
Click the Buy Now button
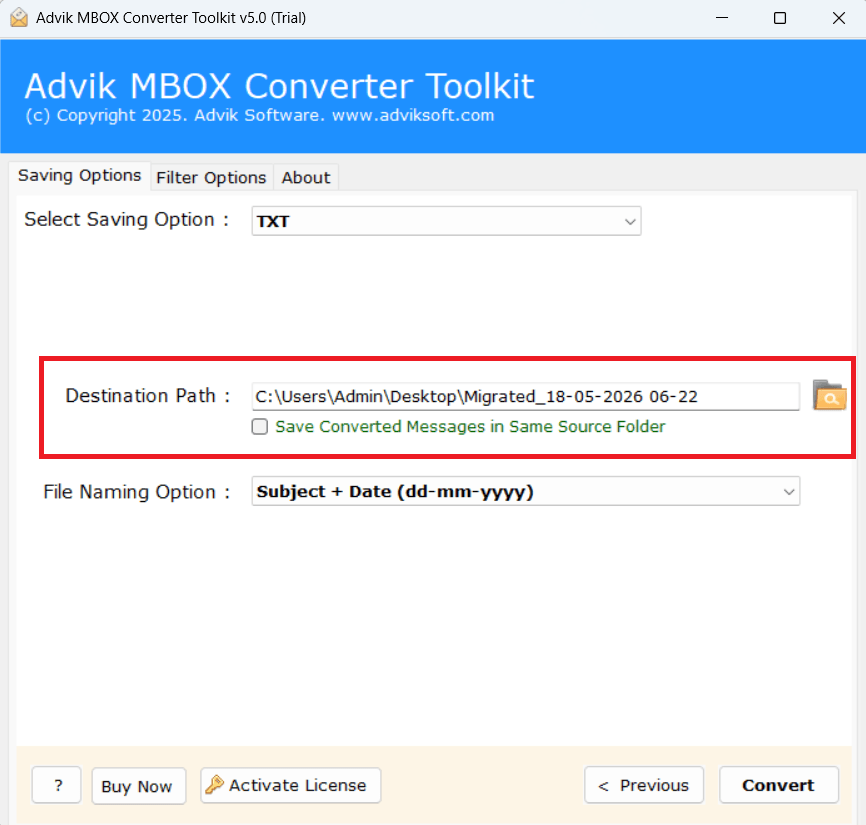pyautogui.click(x=139, y=786)
